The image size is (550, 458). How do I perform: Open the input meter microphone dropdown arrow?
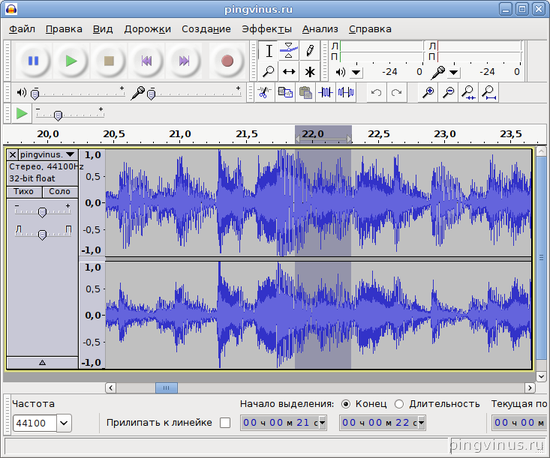coord(454,73)
